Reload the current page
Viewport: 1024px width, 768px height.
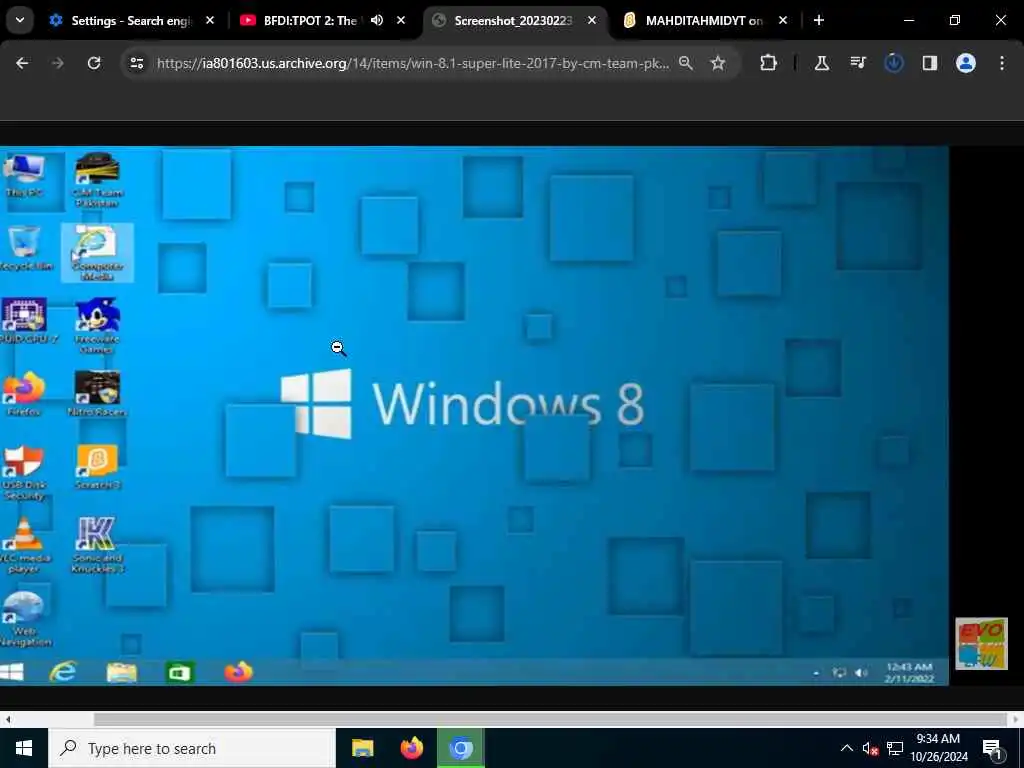point(94,63)
